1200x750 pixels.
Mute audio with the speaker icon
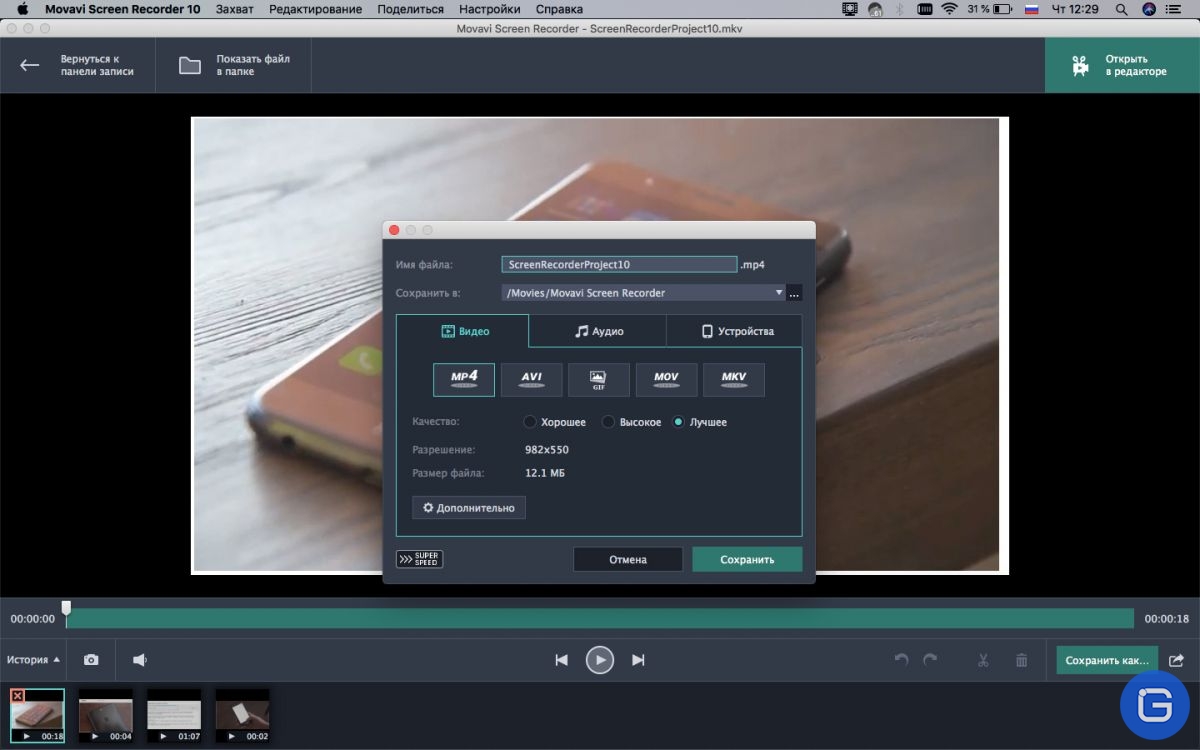[x=140, y=660]
